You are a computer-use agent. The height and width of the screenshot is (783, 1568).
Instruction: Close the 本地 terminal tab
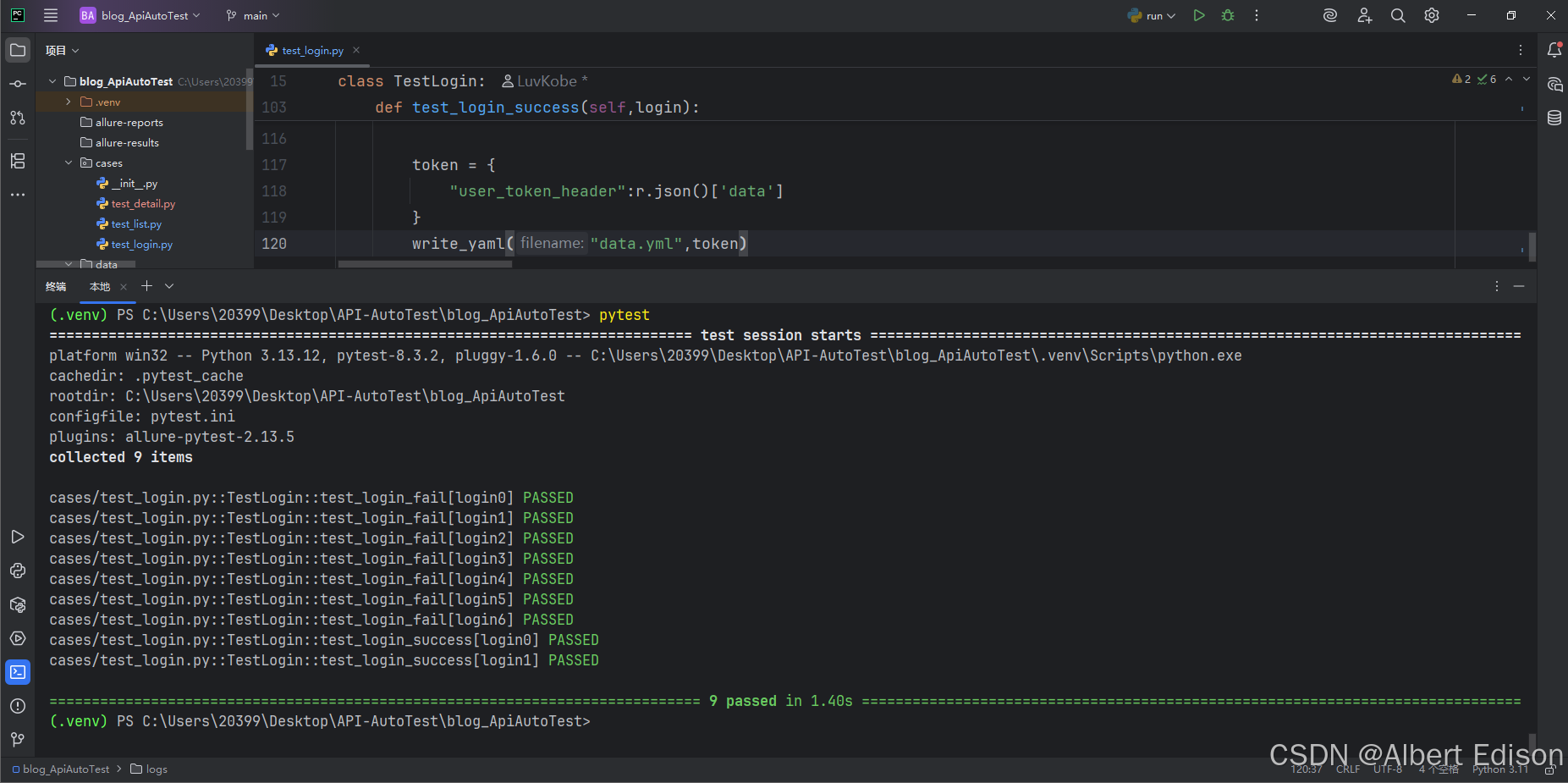(x=124, y=287)
